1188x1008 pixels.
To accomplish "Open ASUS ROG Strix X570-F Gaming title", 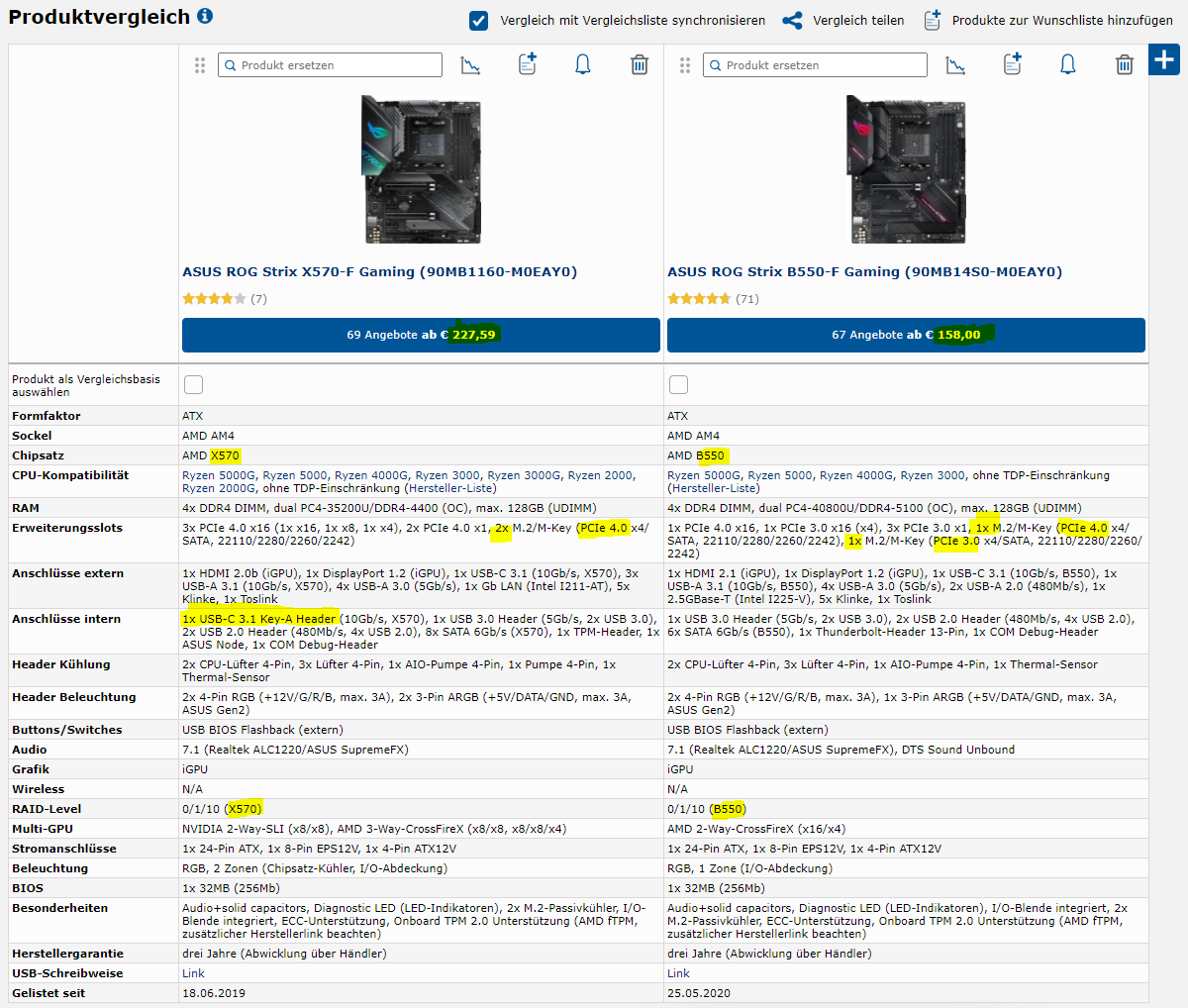I will pos(379,271).
